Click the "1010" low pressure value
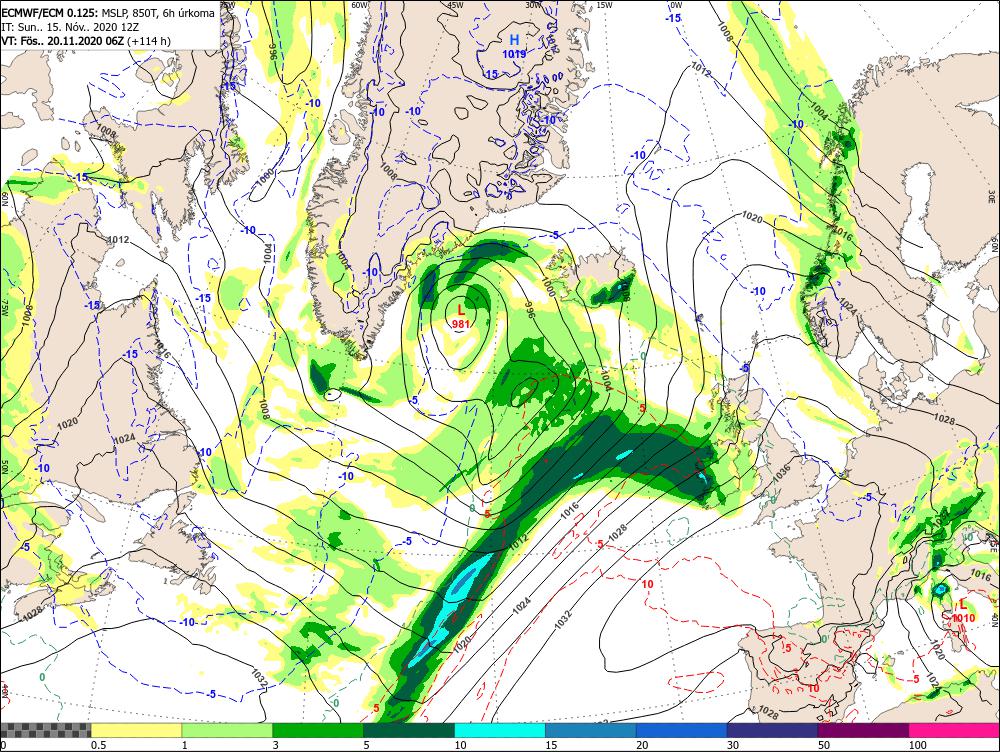Image resolution: width=1000 pixels, height=752 pixels. [x=963, y=618]
